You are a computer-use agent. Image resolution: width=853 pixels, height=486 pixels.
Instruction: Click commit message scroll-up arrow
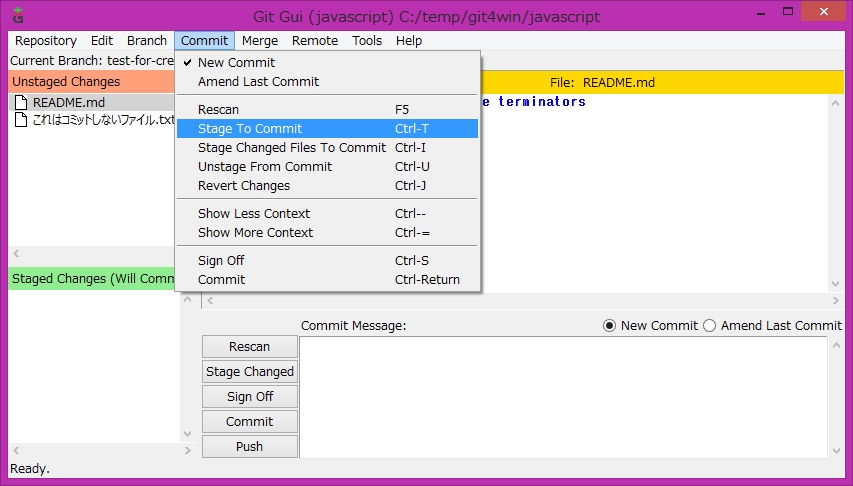(836, 345)
